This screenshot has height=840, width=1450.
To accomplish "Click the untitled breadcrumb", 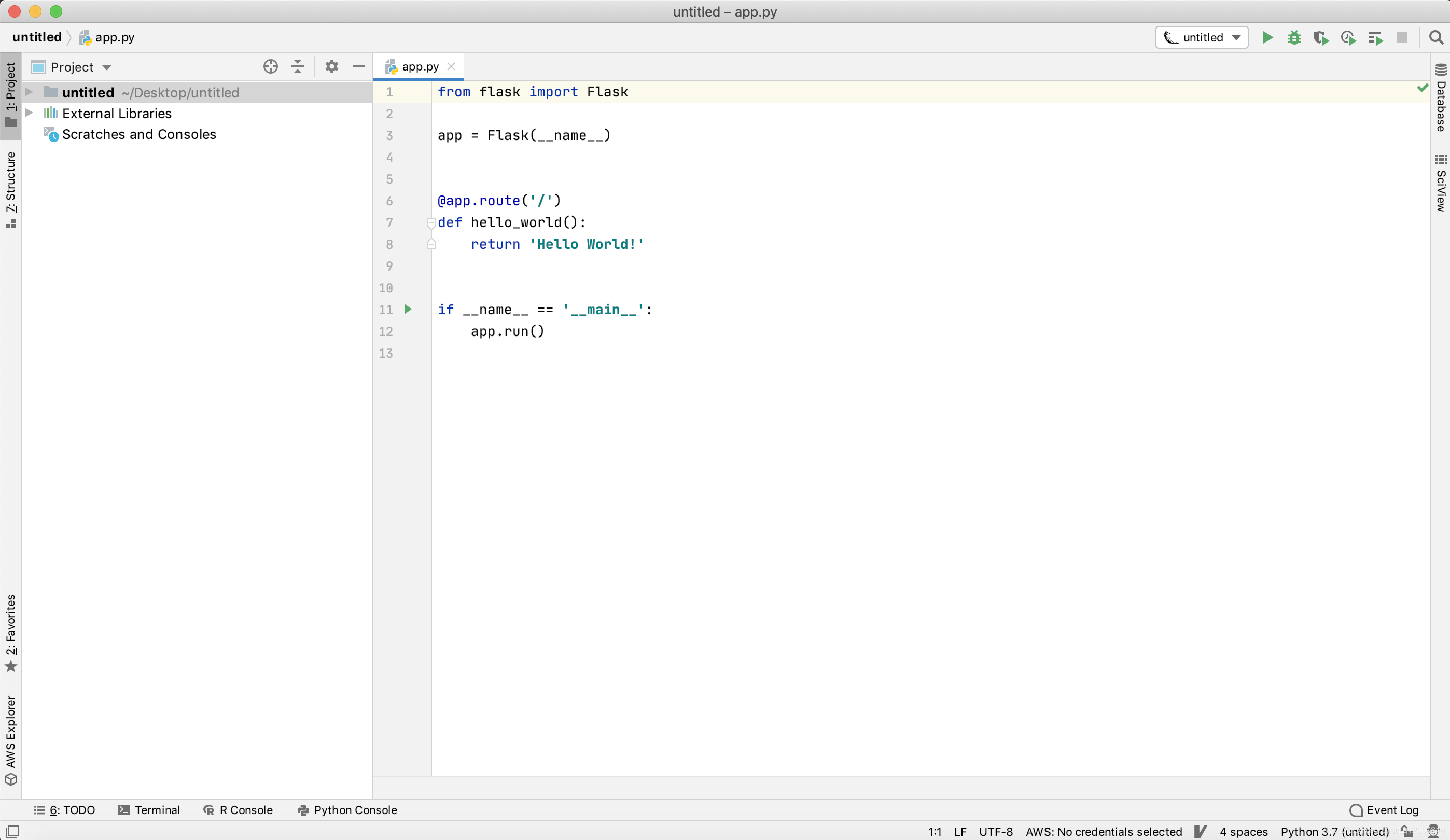I will coord(37,37).
